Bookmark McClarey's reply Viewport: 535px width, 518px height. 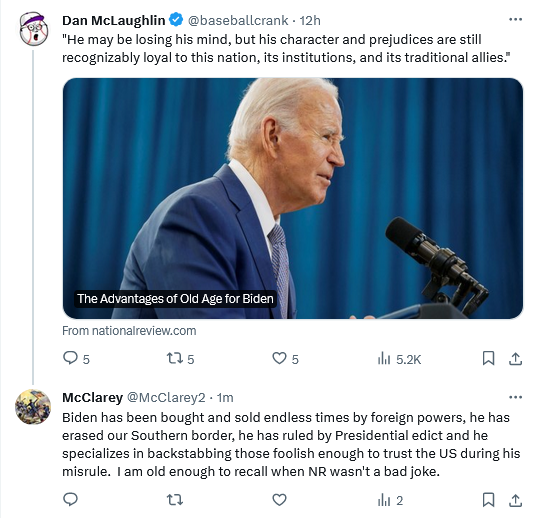pyautogui.click(x=488, y=500)
